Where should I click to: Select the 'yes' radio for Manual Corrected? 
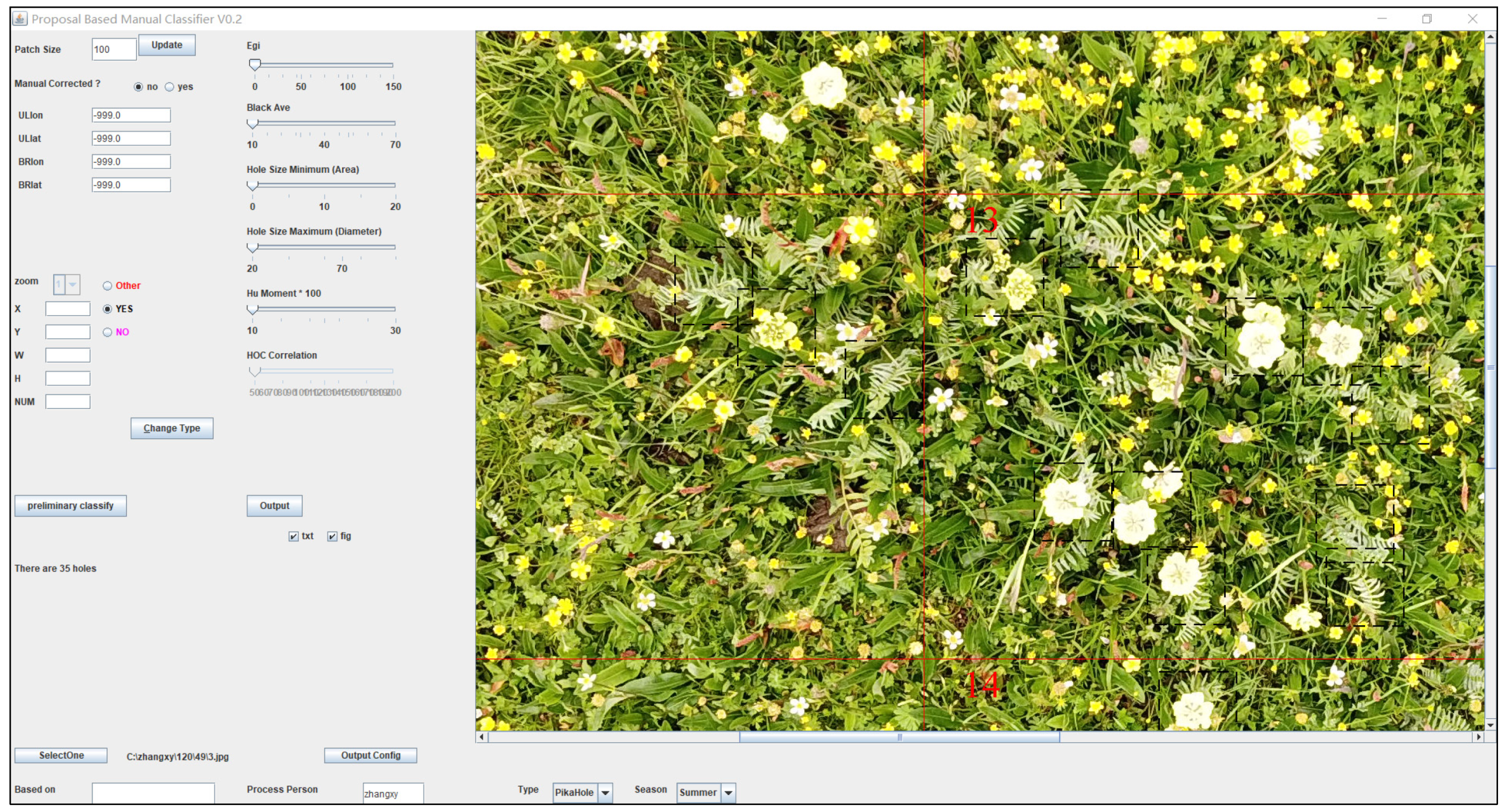[x=169, y=86]
